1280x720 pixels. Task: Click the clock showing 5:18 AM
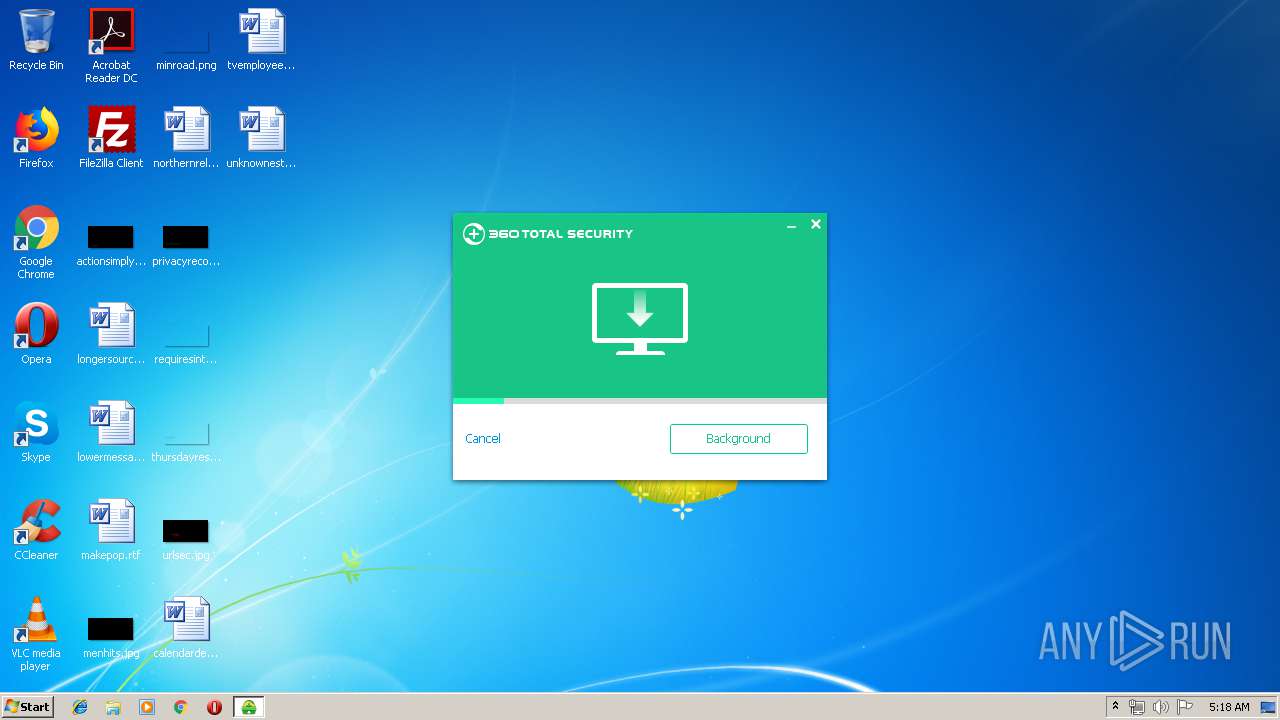click(x=1229, y=707)
